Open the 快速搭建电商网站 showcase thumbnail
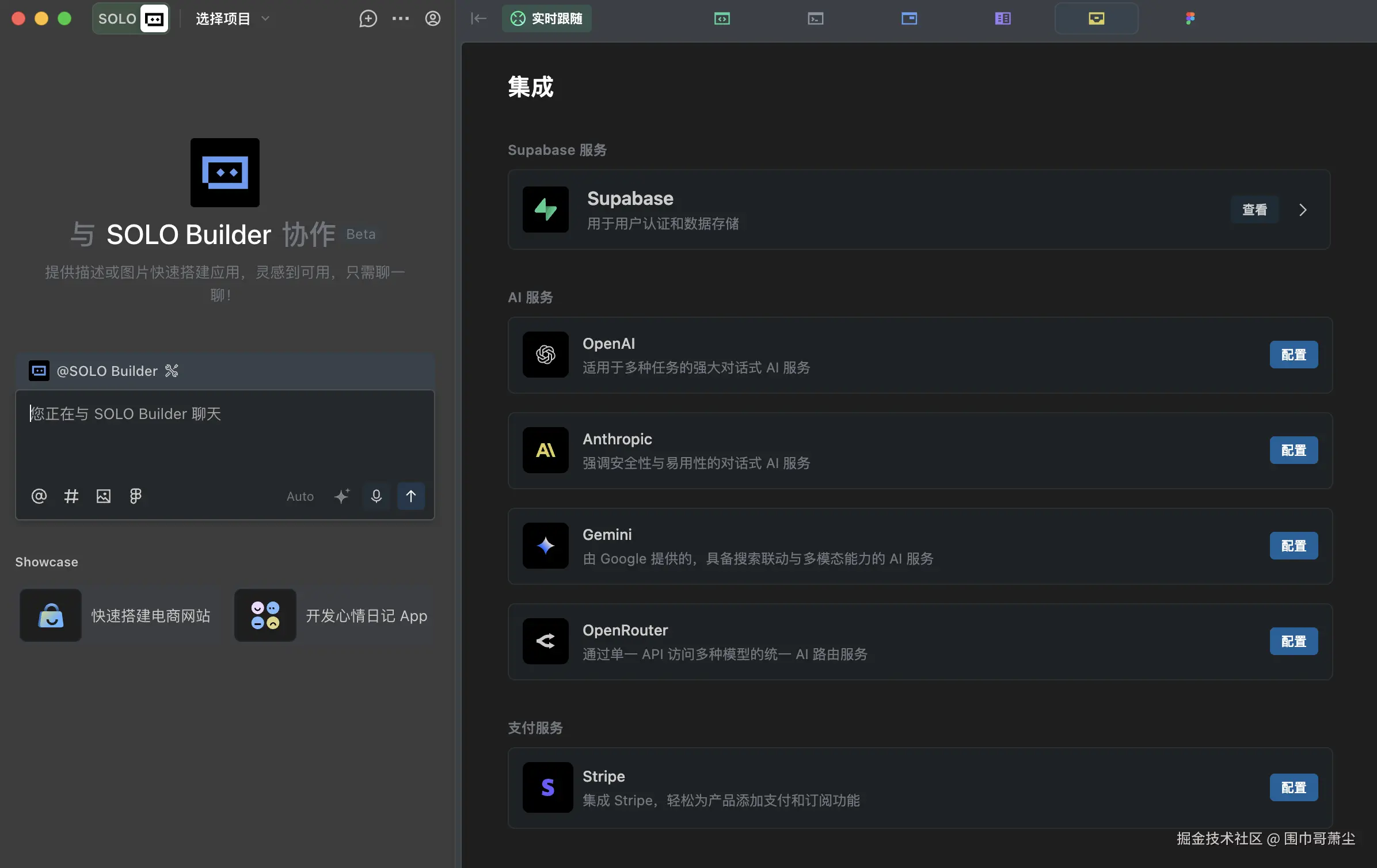This screenshot has width=1377, height=868. [50, 615]
